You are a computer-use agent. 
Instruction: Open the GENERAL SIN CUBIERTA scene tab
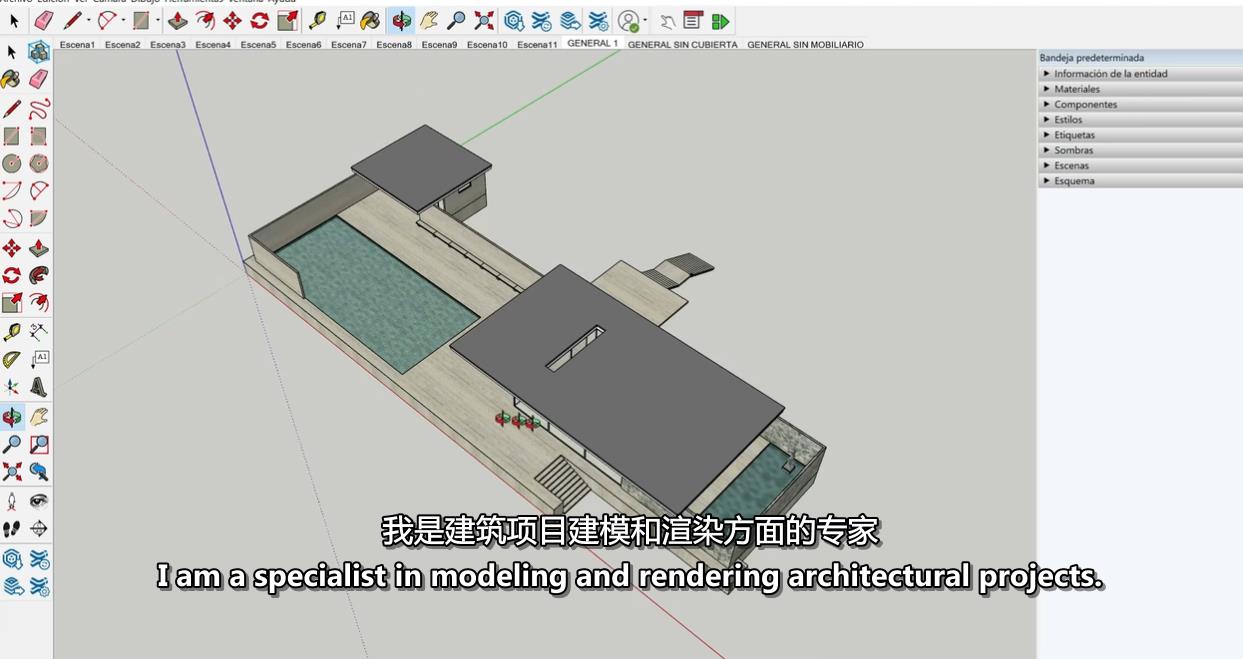coord(683,45)
